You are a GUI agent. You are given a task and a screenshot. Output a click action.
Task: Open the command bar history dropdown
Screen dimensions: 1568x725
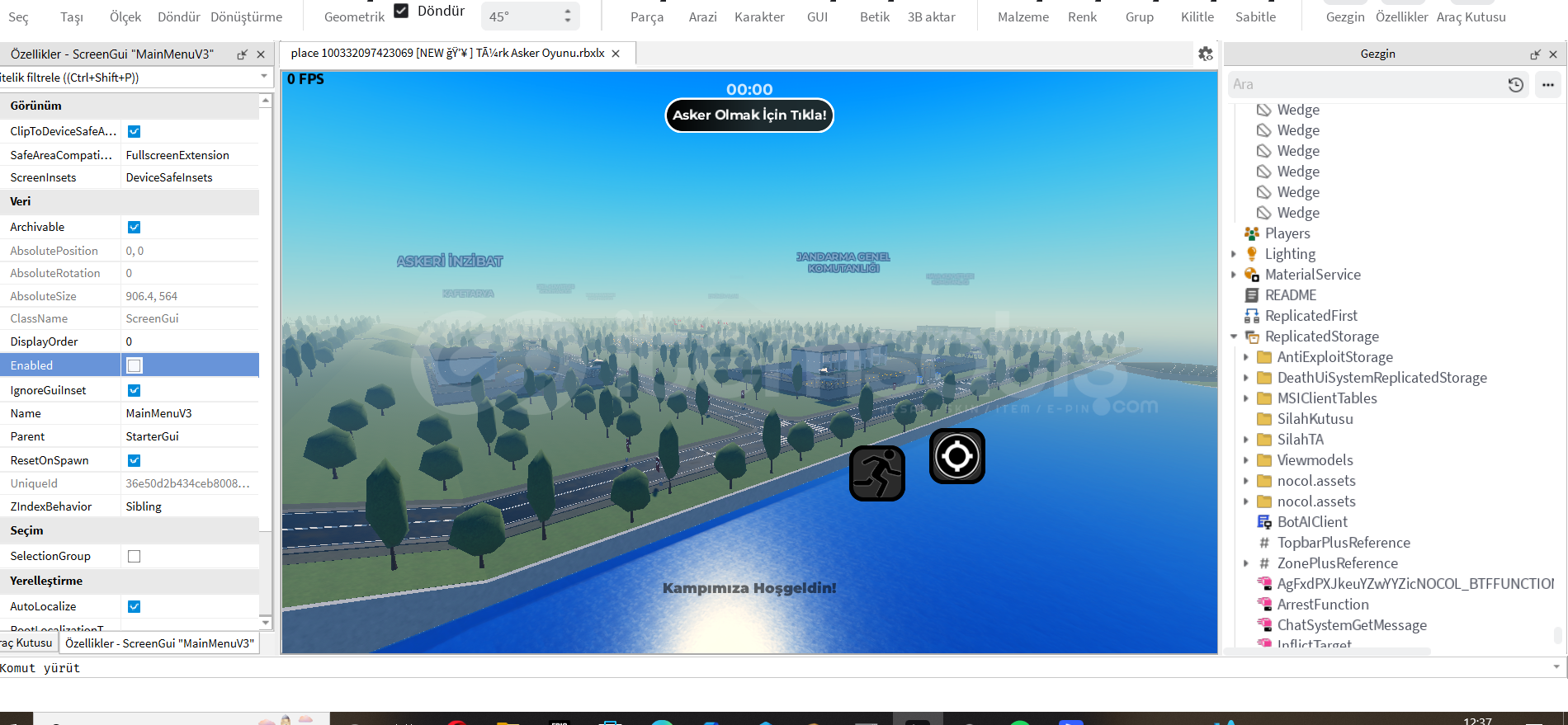tap(1556, 666)
